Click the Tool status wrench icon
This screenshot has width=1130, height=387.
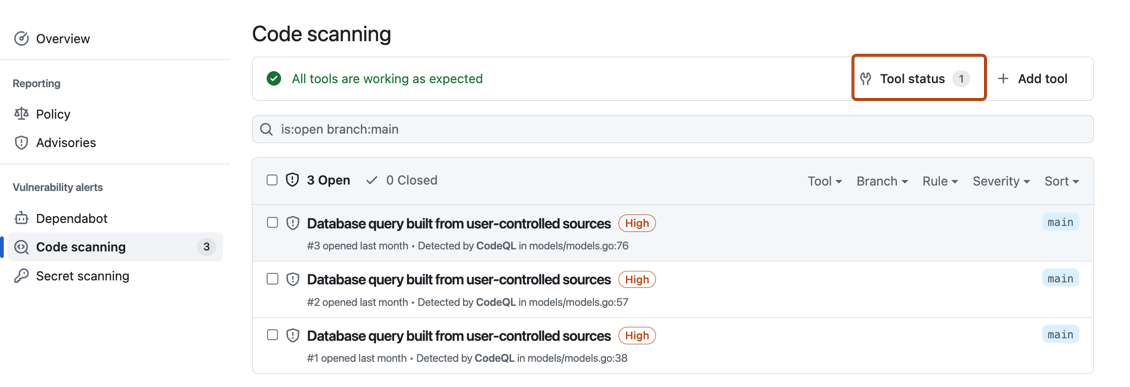coord(866,79)
